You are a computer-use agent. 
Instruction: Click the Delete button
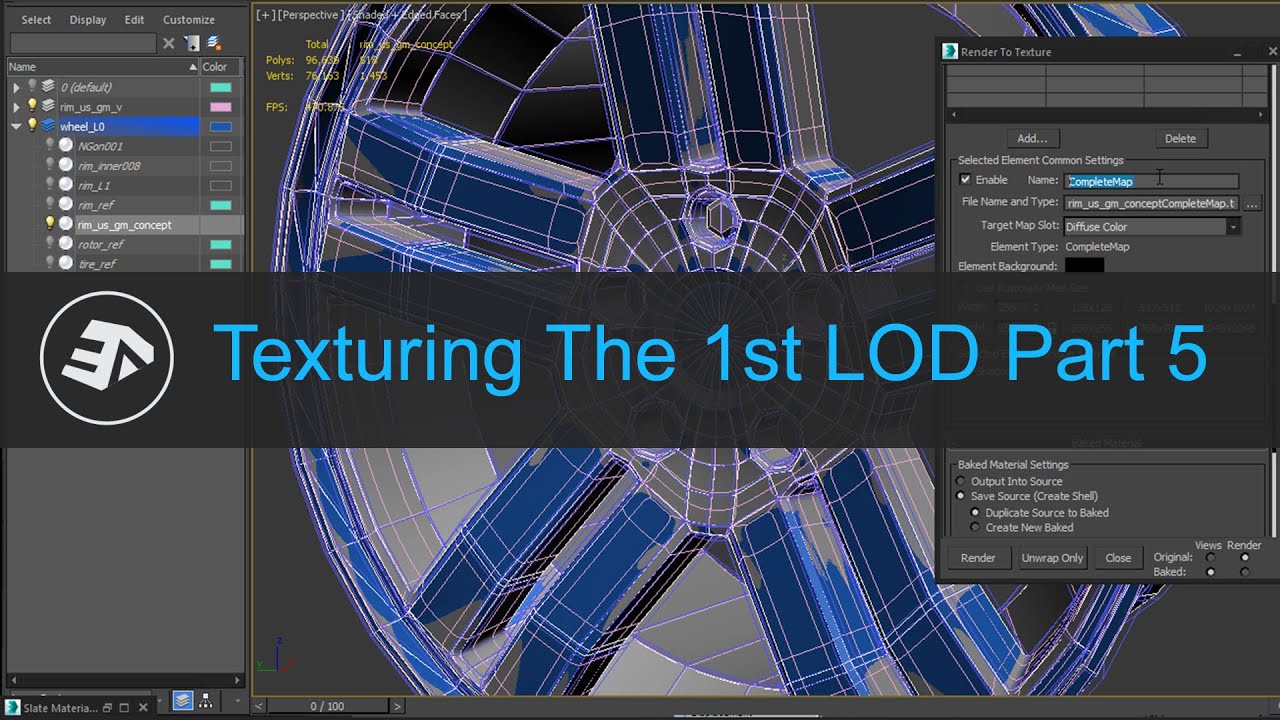(1180, 138)
